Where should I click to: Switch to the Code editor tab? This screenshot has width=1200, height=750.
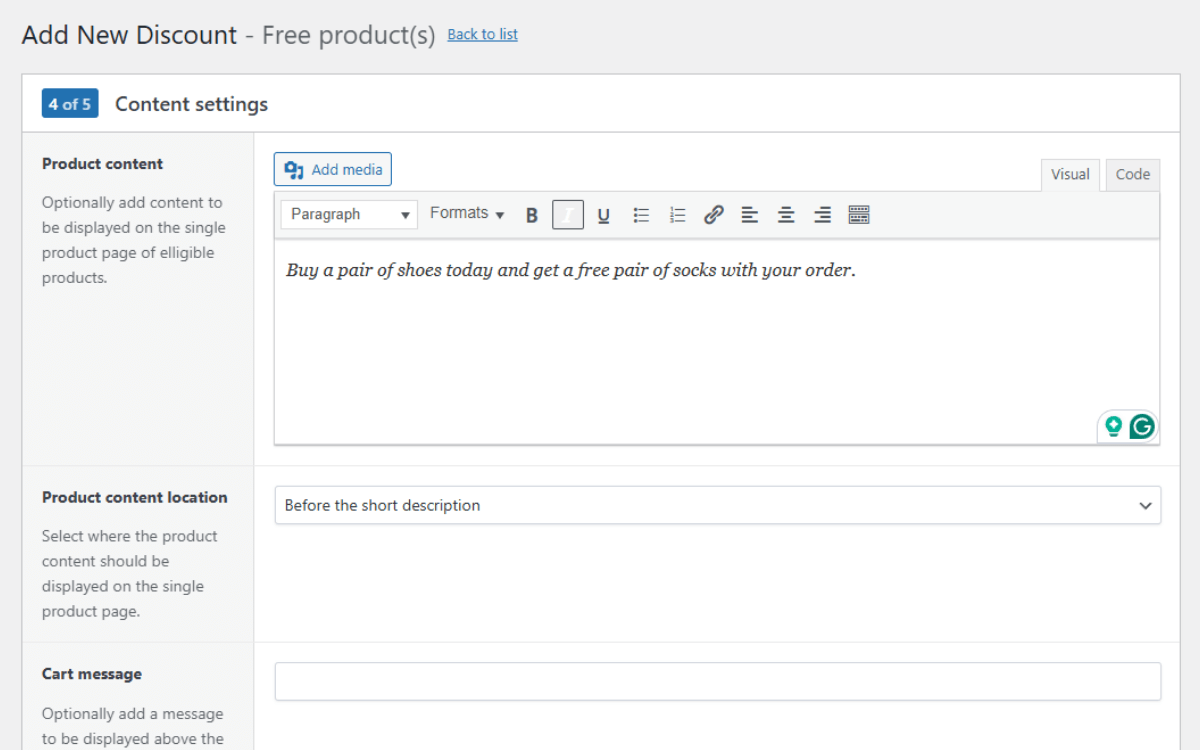[1132, 174]
